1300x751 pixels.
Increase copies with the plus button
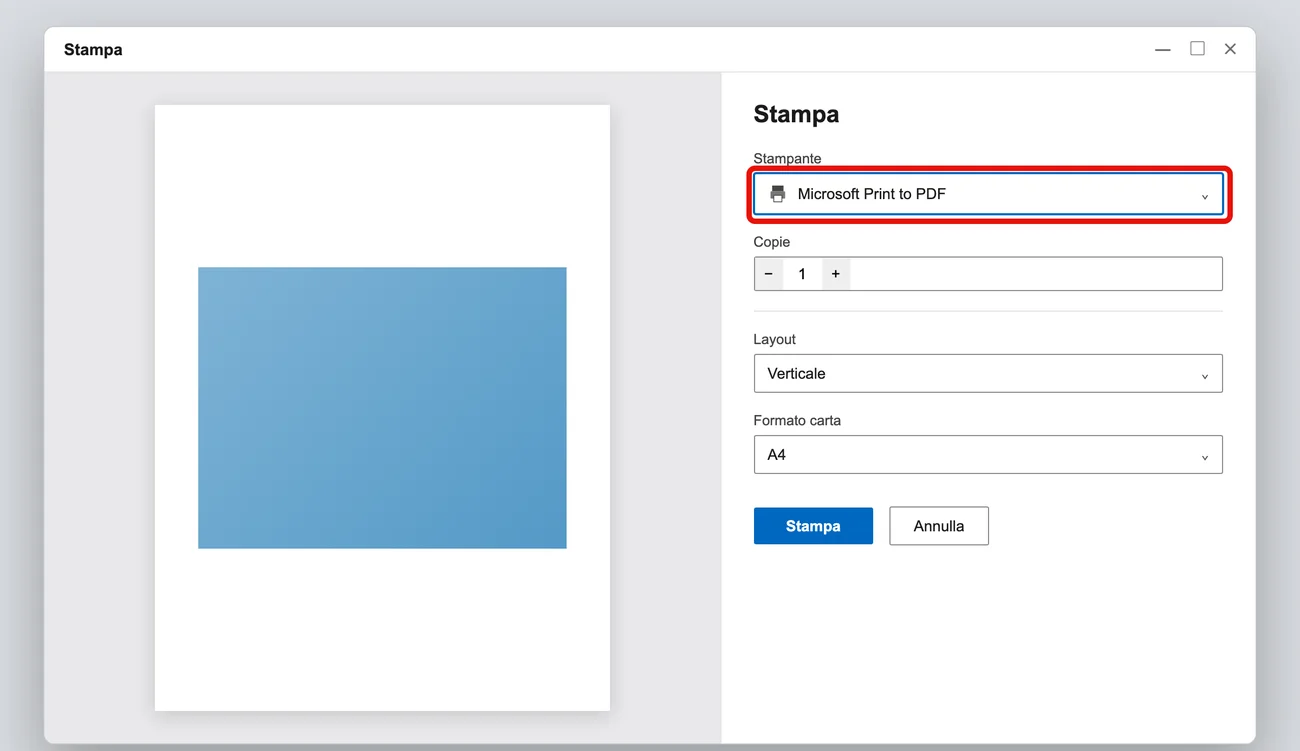pos(836,274)
